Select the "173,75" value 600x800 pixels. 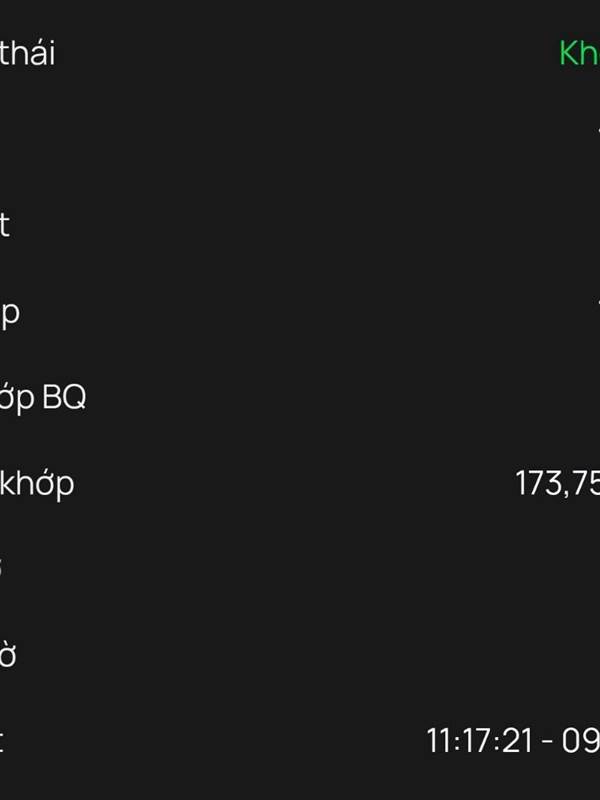(x=557, y=484)
